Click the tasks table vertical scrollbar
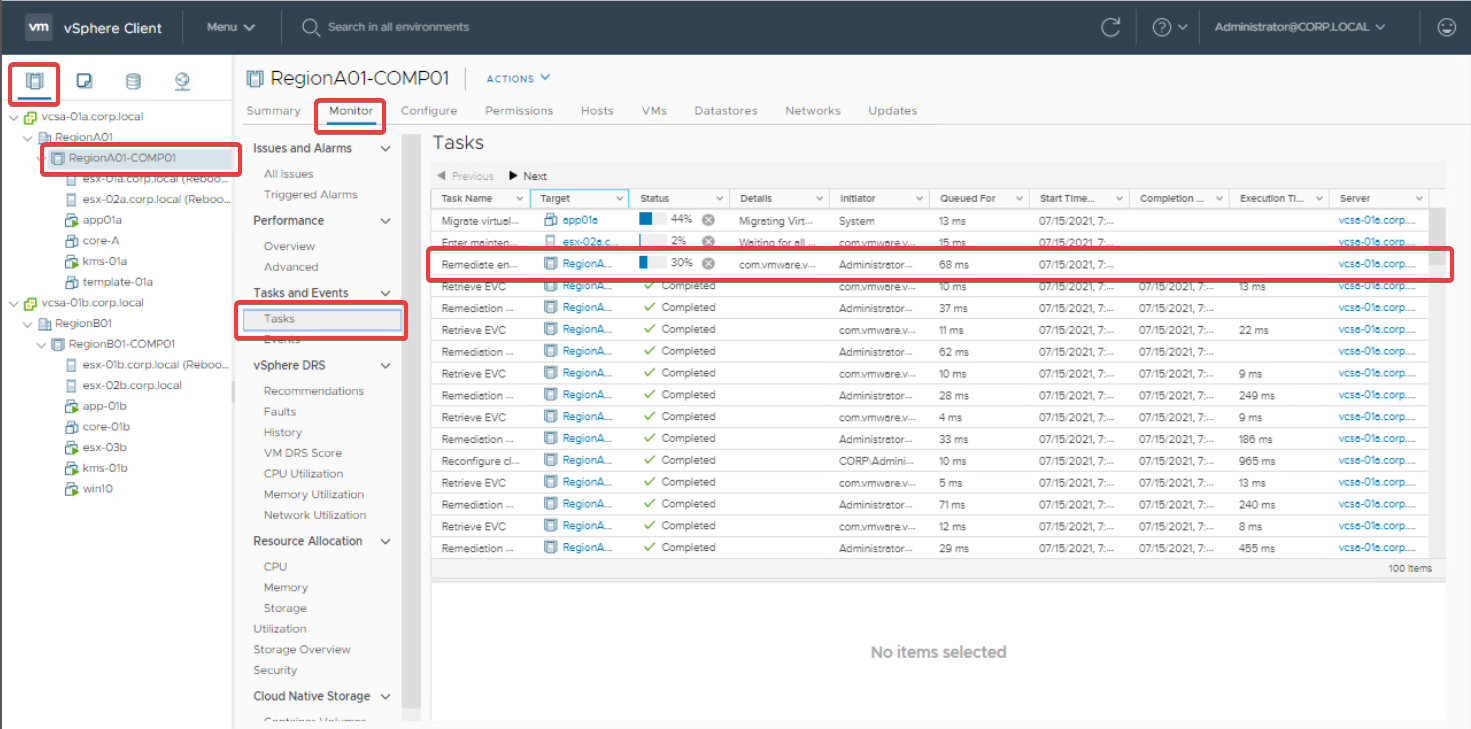The height and width of the screenshot is (729, 1471). click(x=1437, y=238)
